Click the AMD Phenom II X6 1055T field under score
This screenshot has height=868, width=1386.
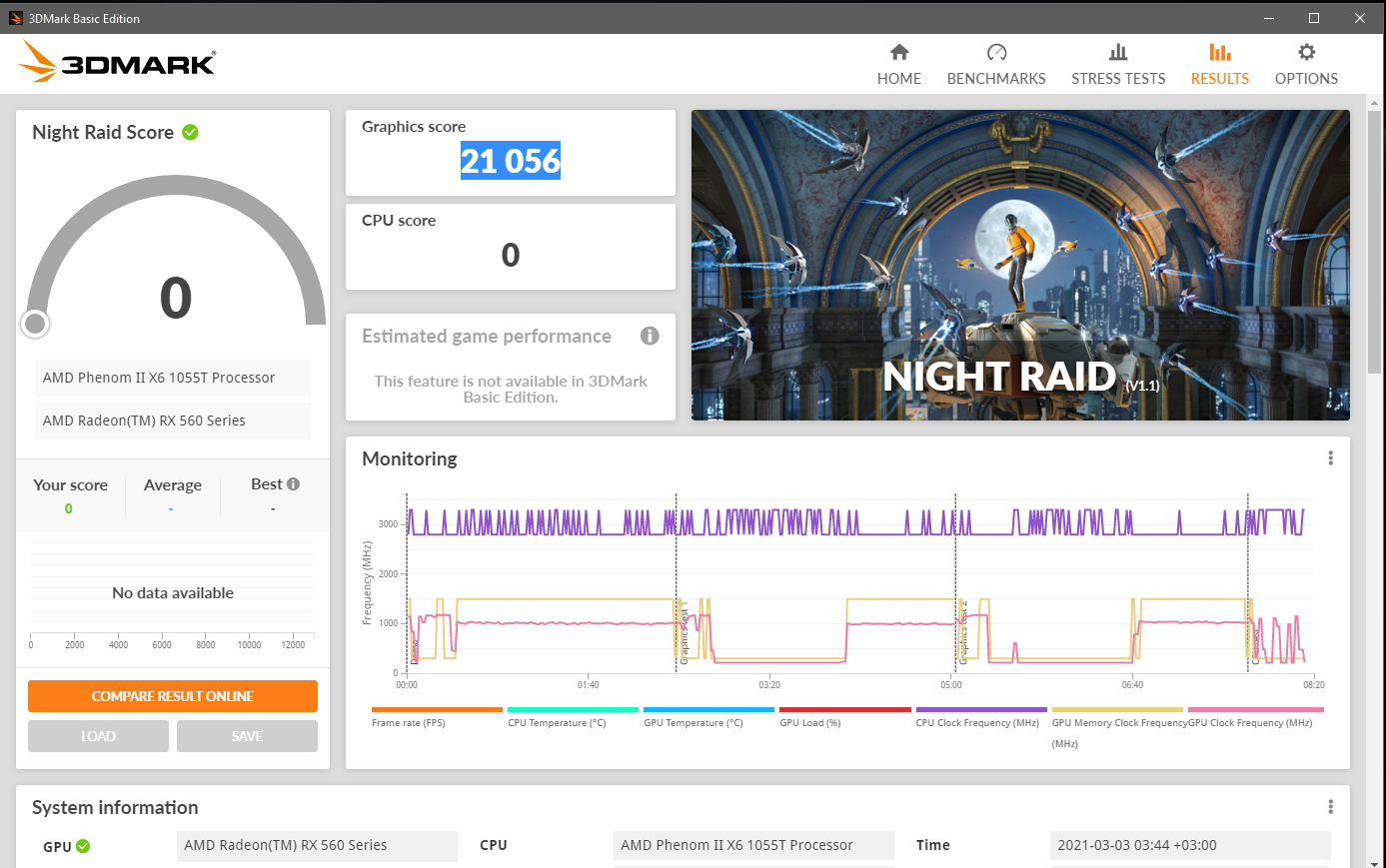[173, 378]
